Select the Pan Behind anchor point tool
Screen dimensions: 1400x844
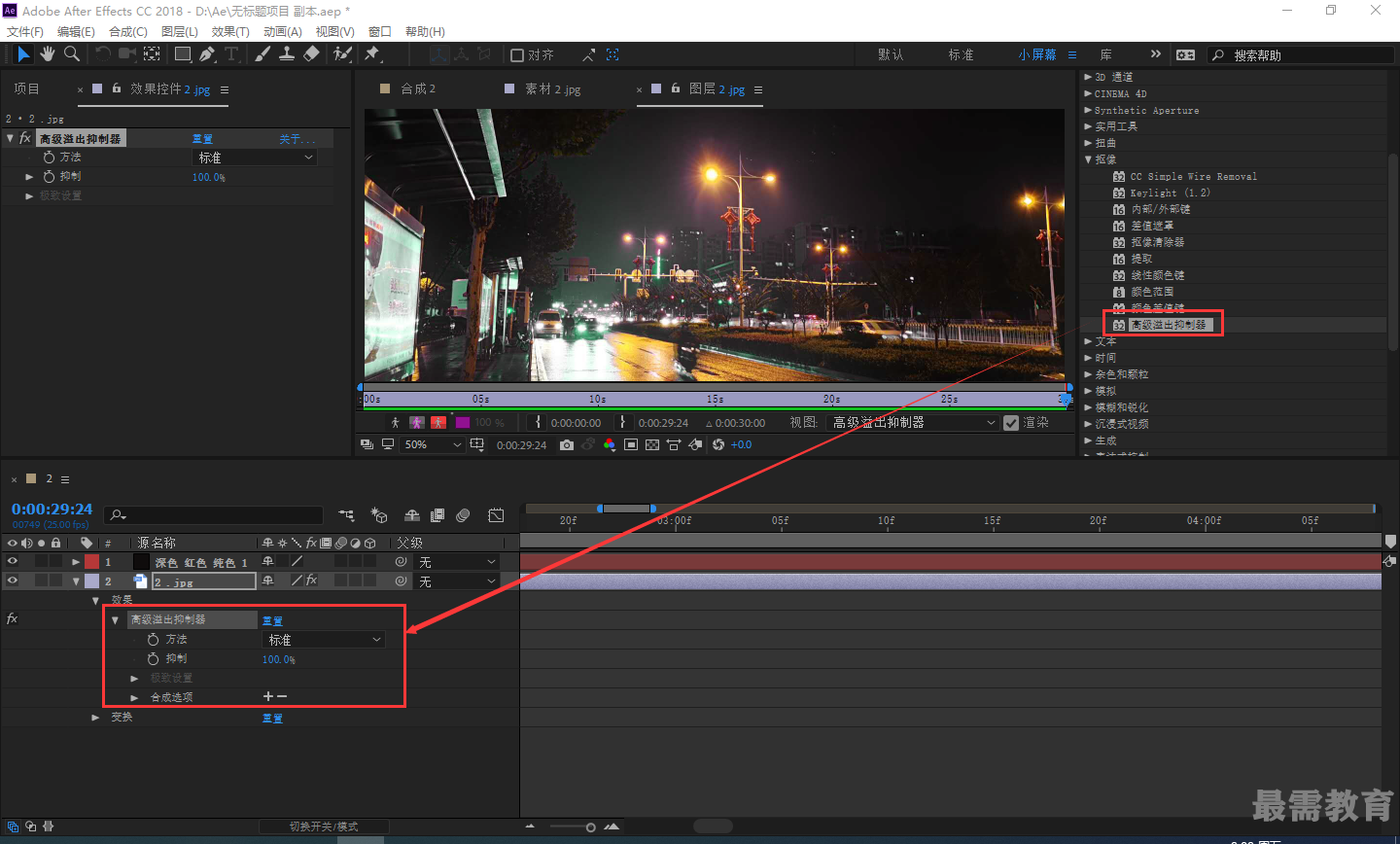coord(153,54)
